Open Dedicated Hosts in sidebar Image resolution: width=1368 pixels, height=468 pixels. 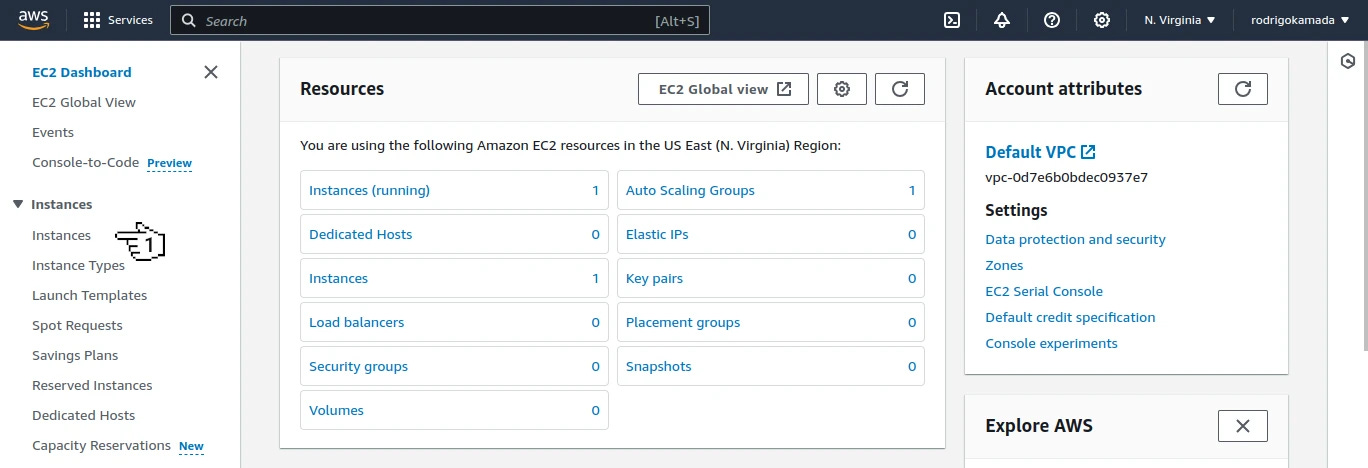pos(83,415)
